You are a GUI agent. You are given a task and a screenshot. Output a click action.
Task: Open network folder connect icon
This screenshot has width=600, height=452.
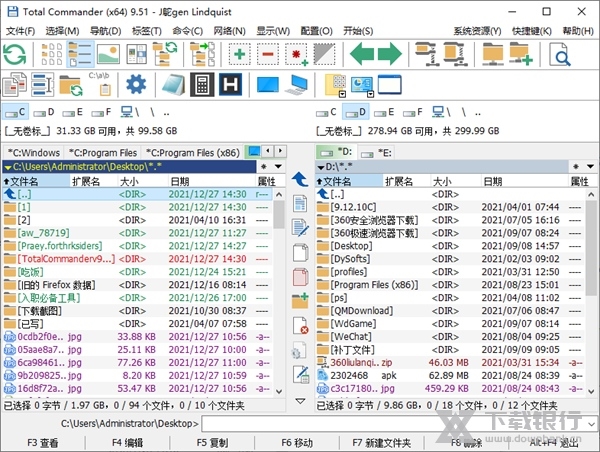(x=493, y=54)
